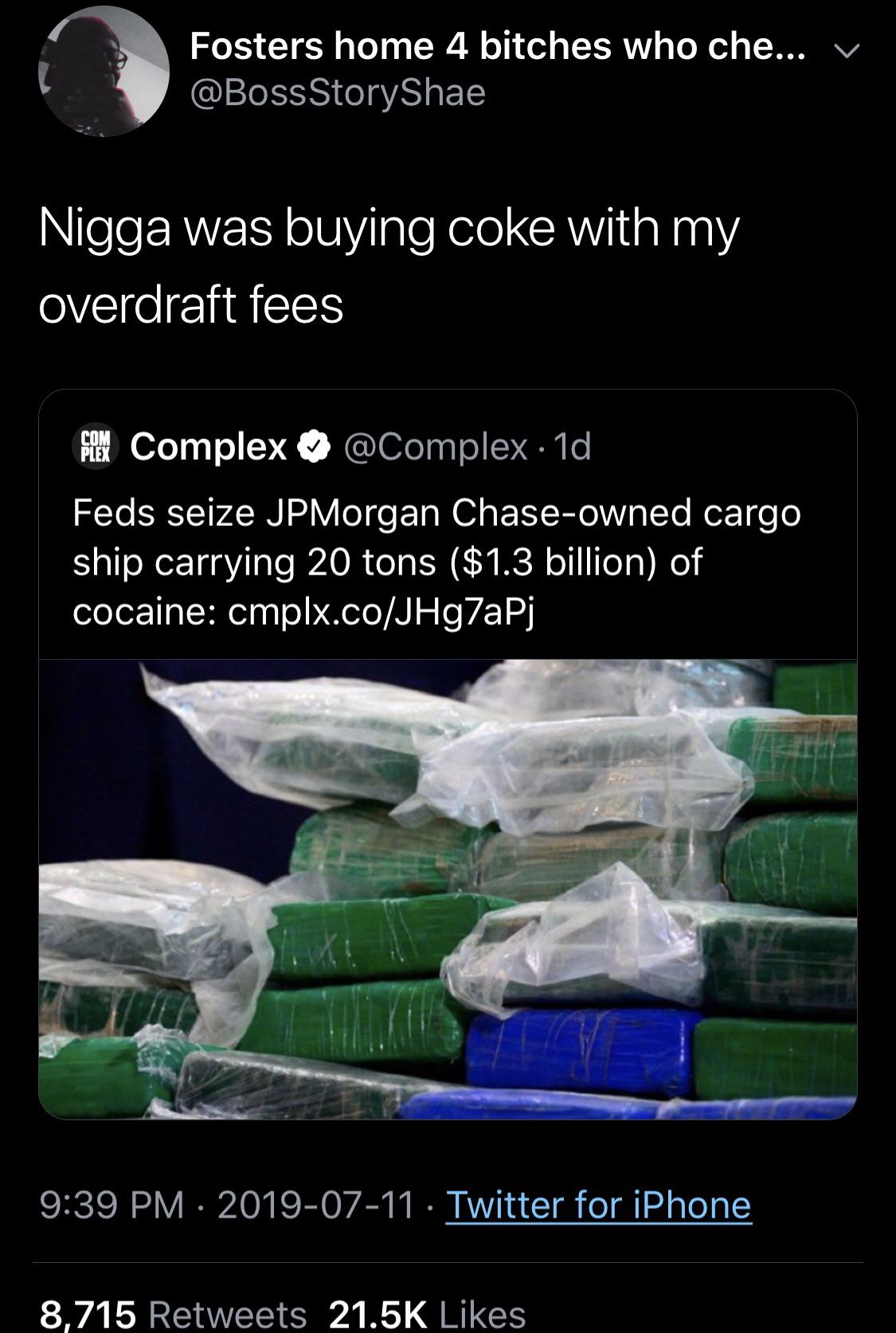
Task: Click the 2019-07-11 date
Action: tap(315, 1204)
